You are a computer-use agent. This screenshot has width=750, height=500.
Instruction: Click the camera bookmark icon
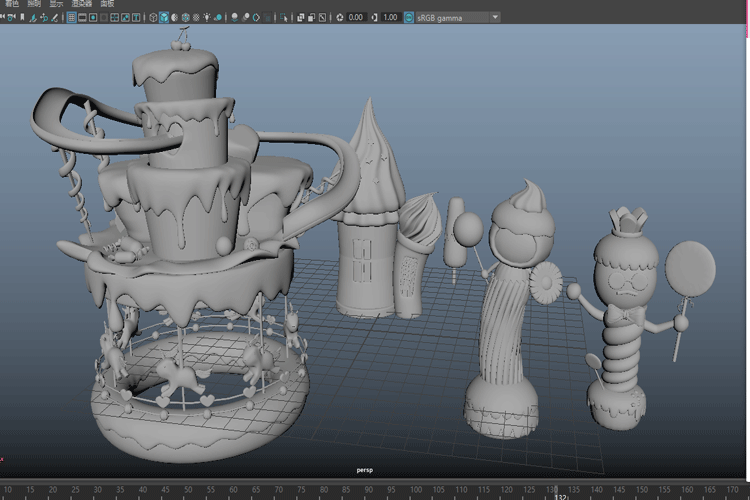point(21,17)
